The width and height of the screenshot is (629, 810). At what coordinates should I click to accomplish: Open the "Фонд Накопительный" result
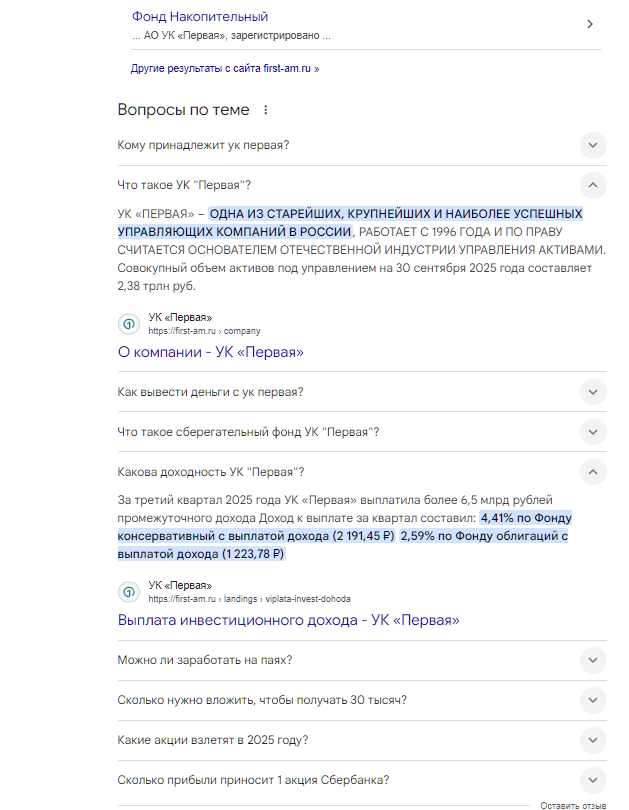[x=200, y=17]
